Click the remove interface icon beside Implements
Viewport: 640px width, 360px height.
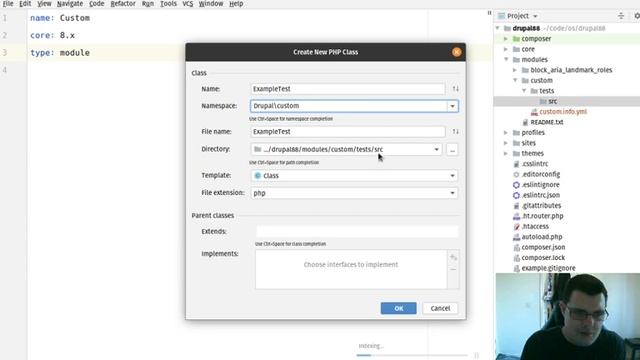(x=453, y=269)
